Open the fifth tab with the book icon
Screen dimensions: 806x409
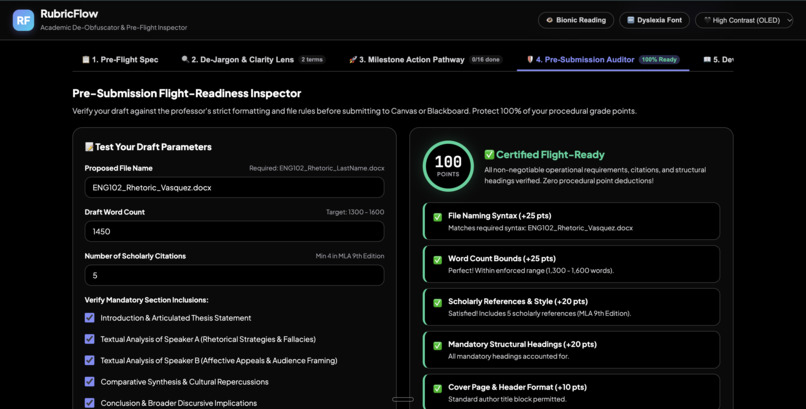tap(718, 60)
